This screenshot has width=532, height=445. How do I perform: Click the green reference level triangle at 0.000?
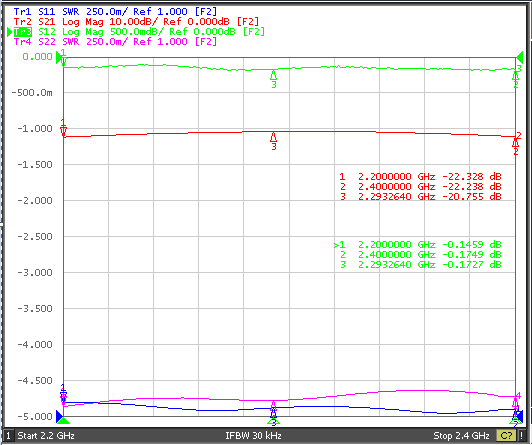(x=59, y=57)
